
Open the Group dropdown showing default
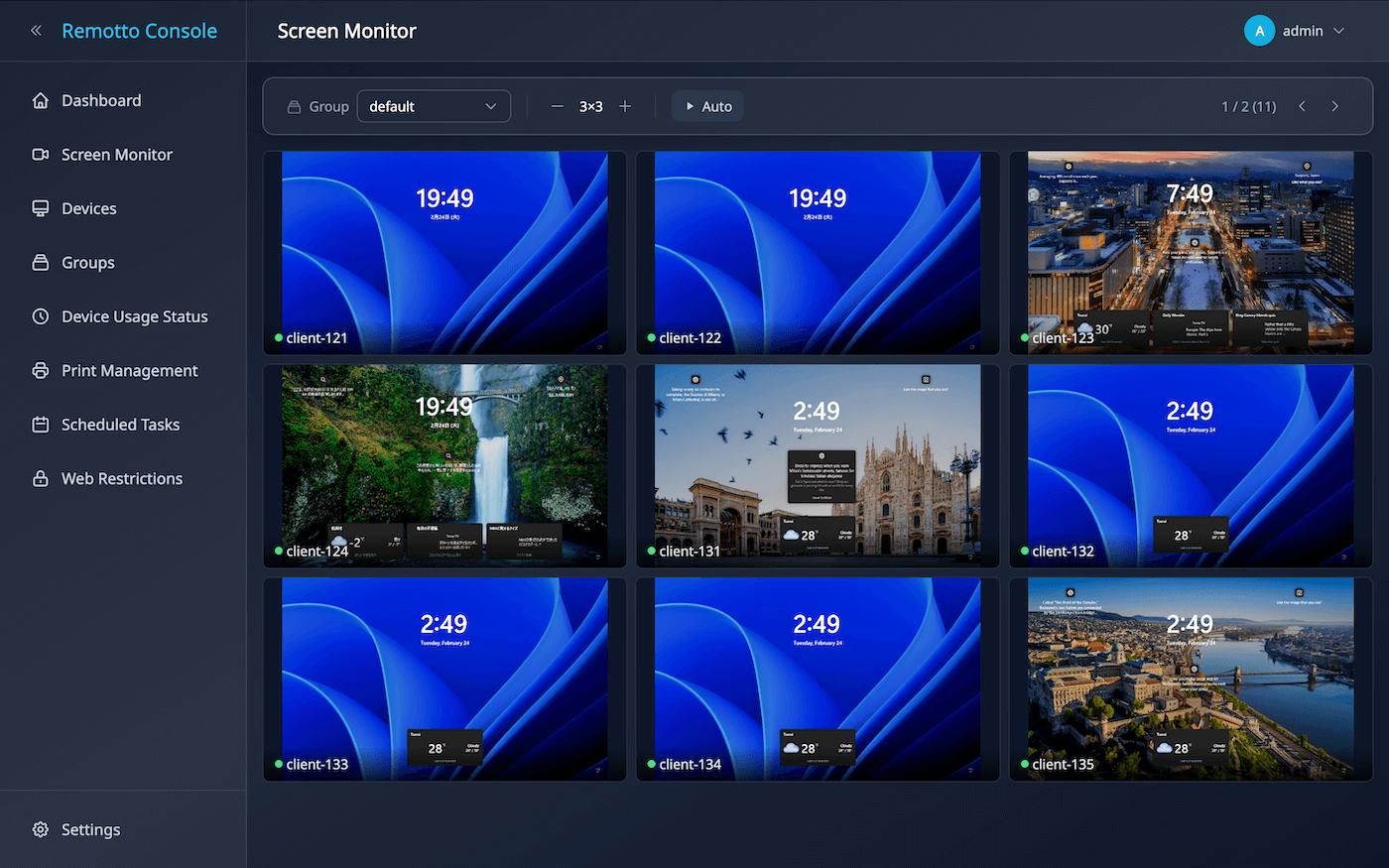434,106
